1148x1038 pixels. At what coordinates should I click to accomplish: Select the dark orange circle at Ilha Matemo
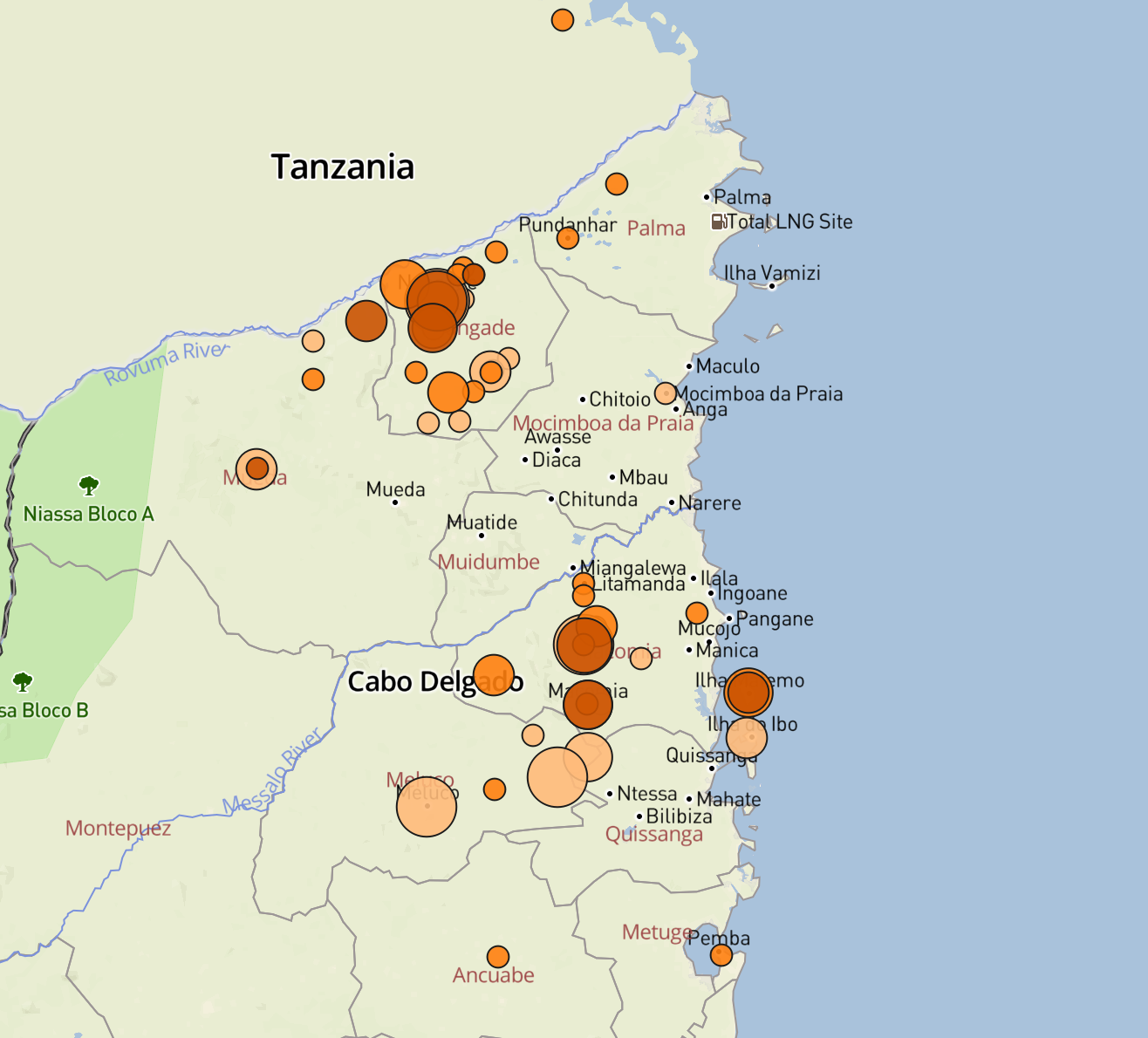(x=748, y=692)
